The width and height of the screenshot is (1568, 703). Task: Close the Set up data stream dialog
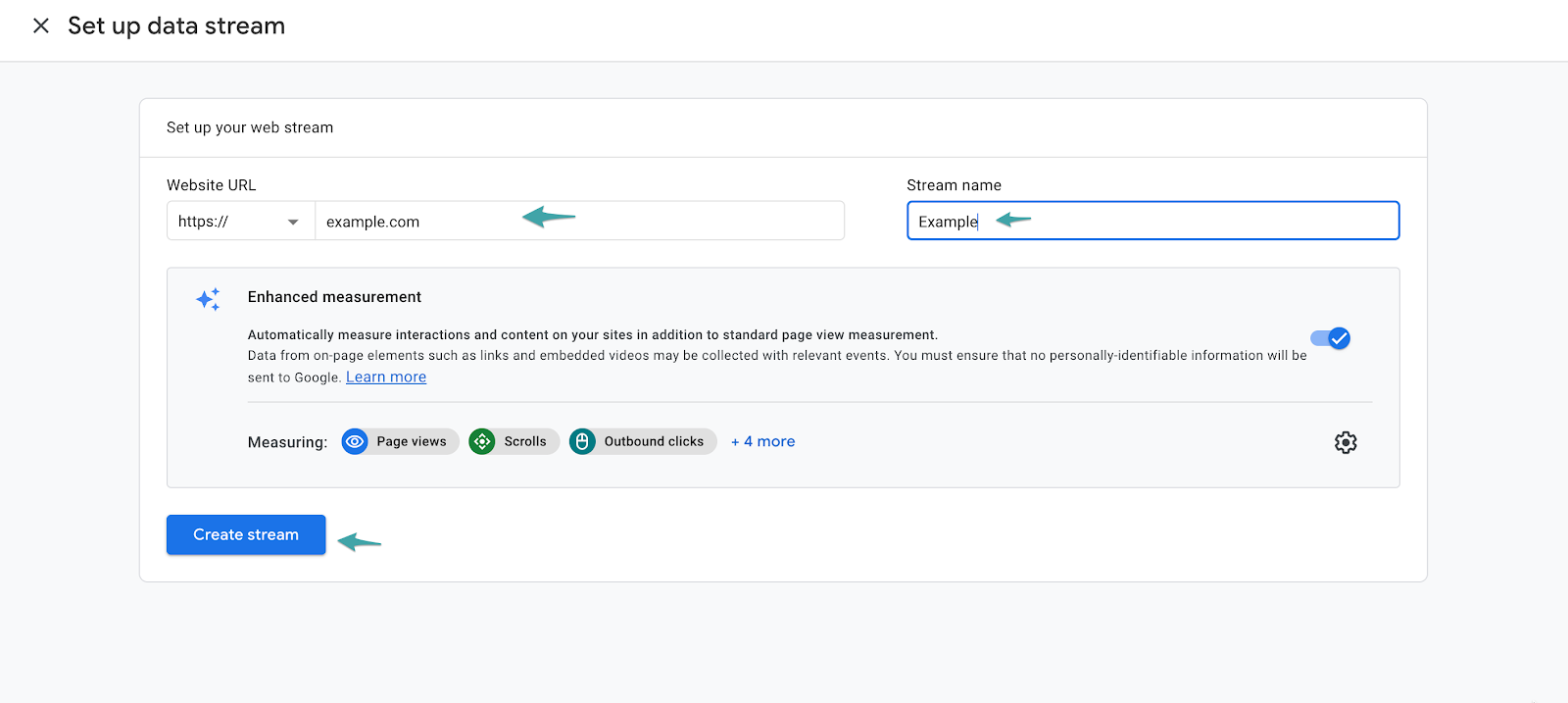pyautogui.click(x=41, y=25)
